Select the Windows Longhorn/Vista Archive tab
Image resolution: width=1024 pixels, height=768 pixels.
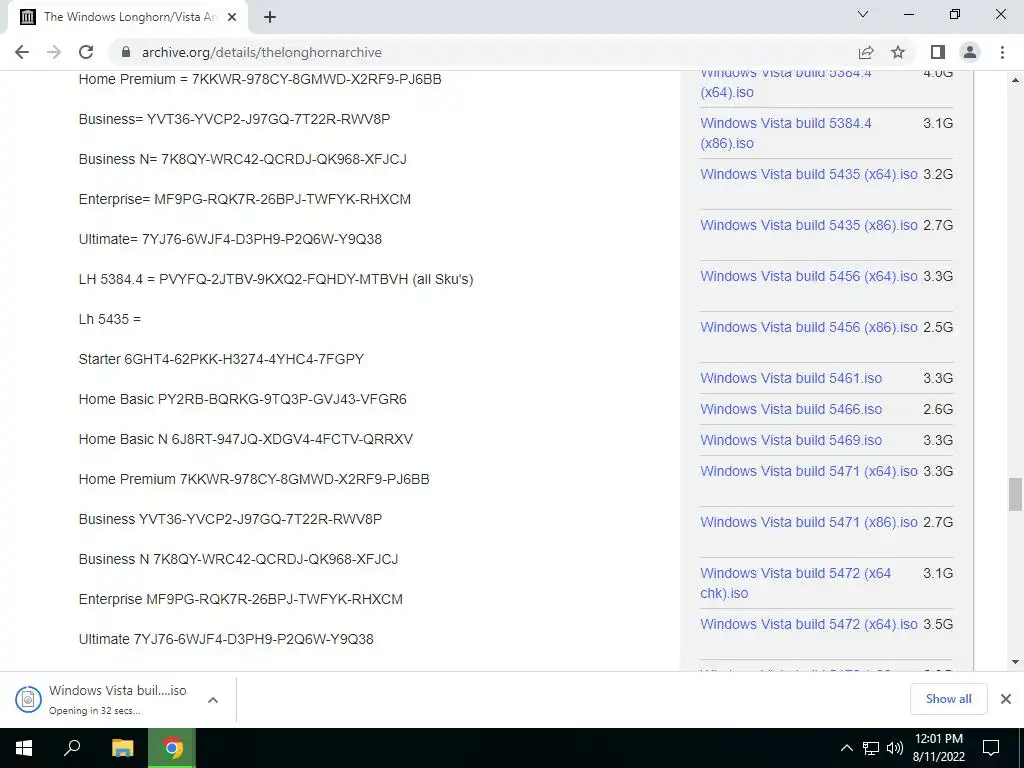click(128, 17)
